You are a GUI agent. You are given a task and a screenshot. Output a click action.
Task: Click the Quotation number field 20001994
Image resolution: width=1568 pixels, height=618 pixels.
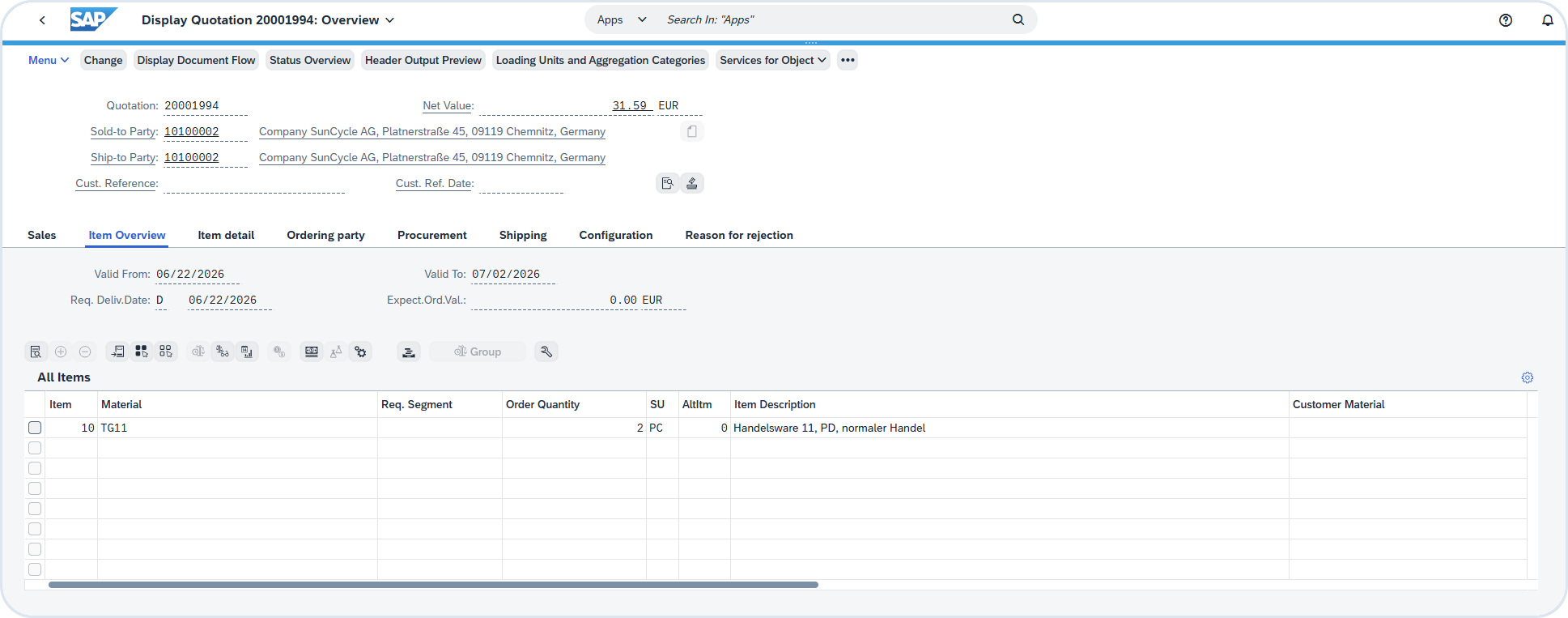(x=206, y=105)
